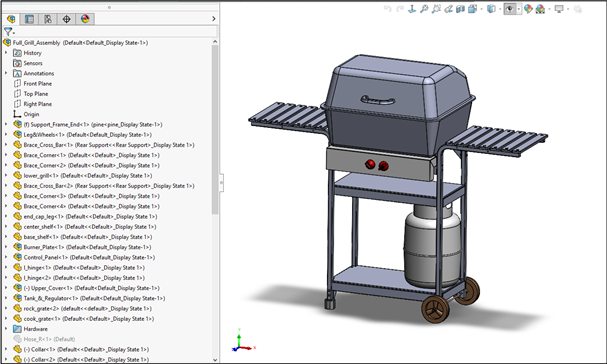The image size is (607, 364).
Task: Open the View Orientation cube icon
Action: click(473, 9)
